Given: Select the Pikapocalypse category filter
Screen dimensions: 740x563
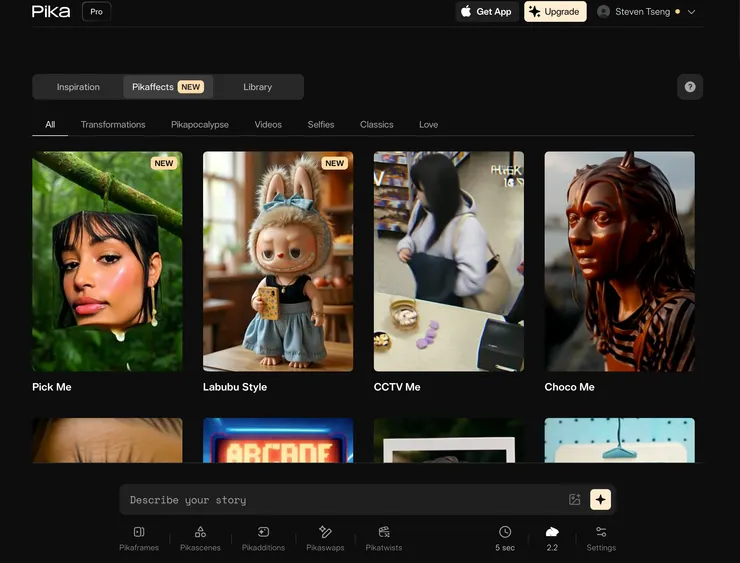Looking at the screenshot, I should 200,125.
